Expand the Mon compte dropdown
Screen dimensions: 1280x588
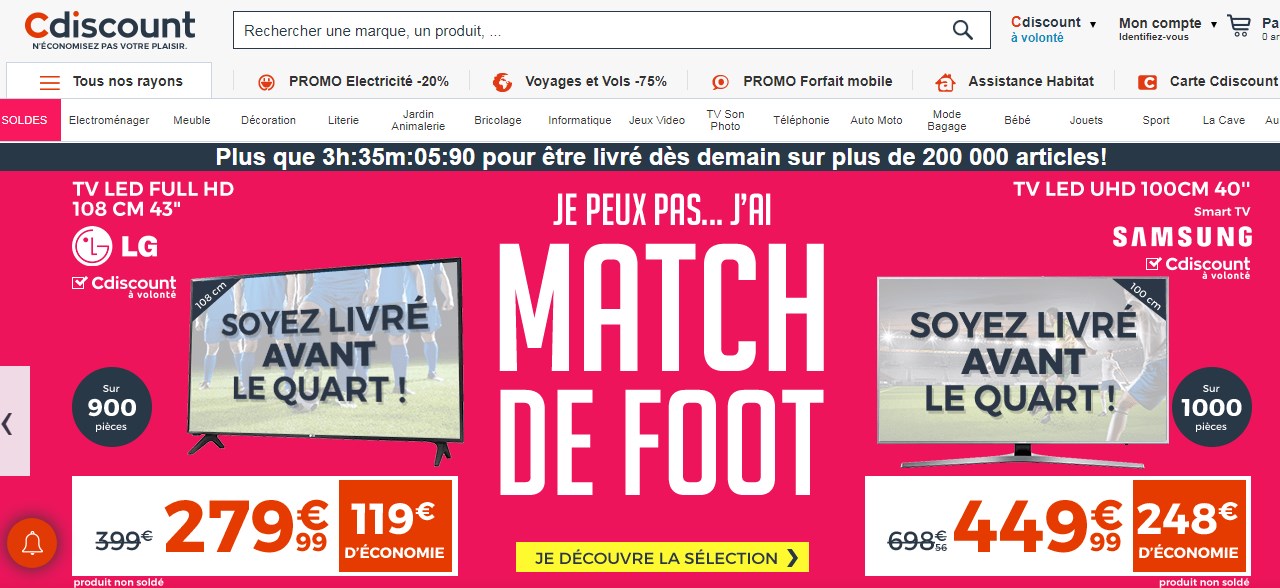tap(1214, 24)
